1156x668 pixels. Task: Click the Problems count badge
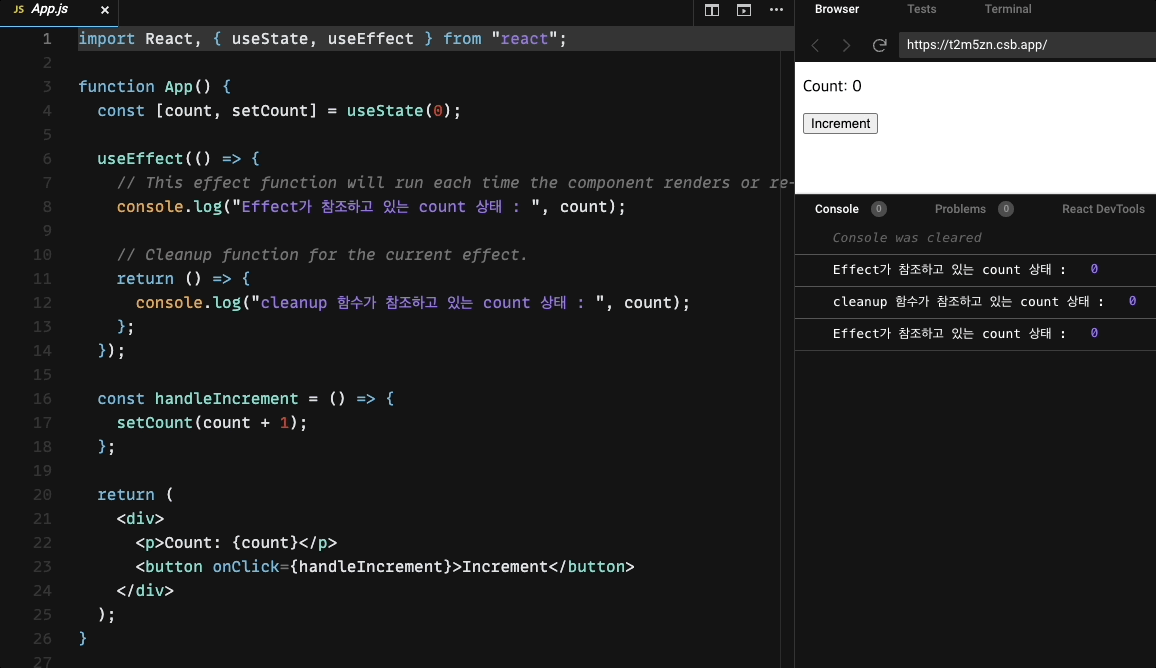pos(1006,209)
